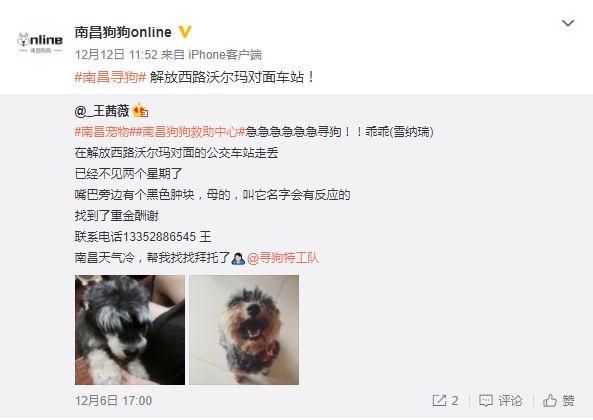Open the #南昌狗狗救助中心# hashtag
This screenshot has height=420, width=593.
[x=188, y=132]
